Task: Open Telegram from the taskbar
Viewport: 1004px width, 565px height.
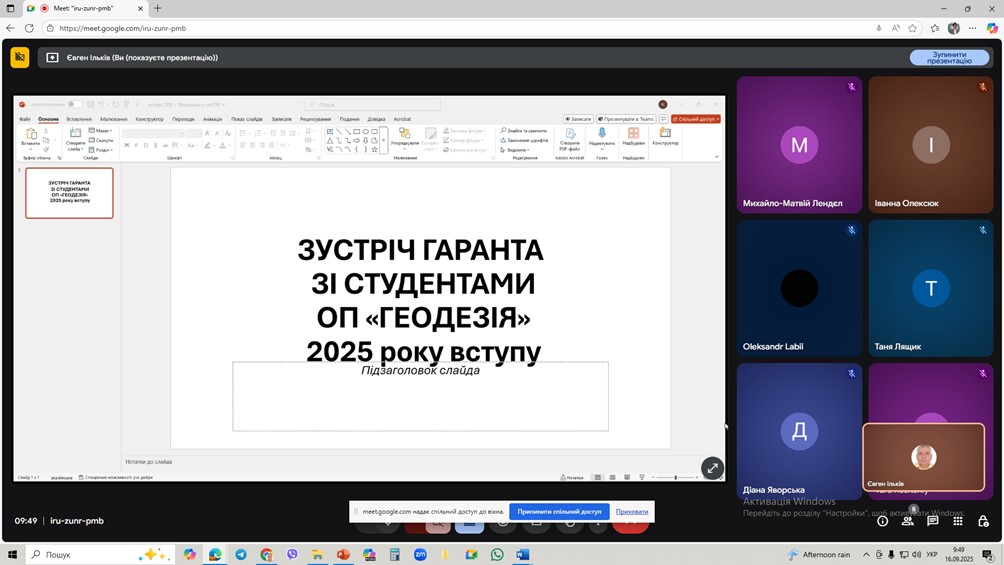Action: click(x=241, y=555)
